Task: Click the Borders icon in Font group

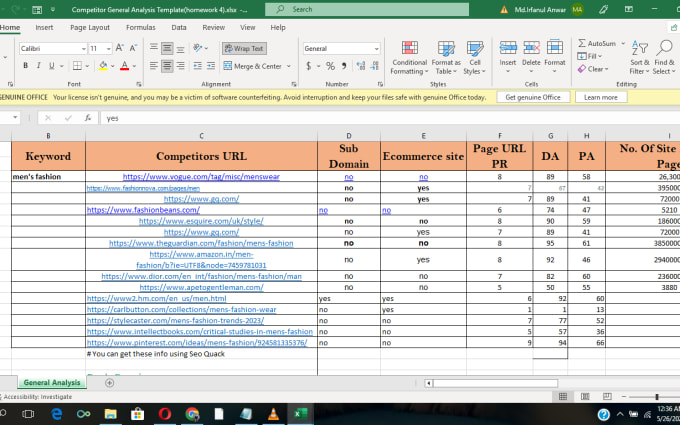Action: coord(77,66)
